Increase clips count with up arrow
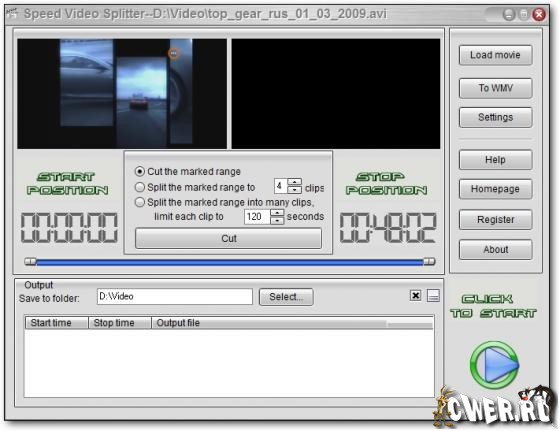 (x=294, y=182)
